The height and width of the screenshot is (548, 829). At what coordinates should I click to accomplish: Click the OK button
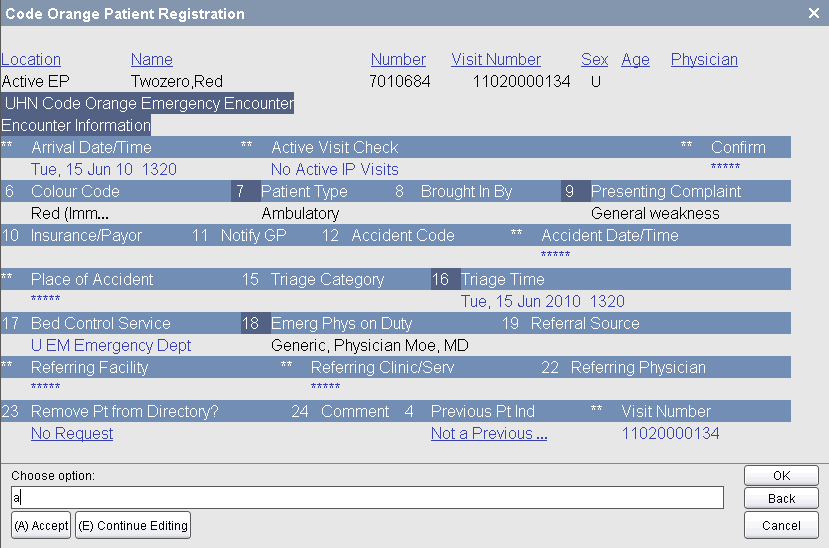(781, 476)
